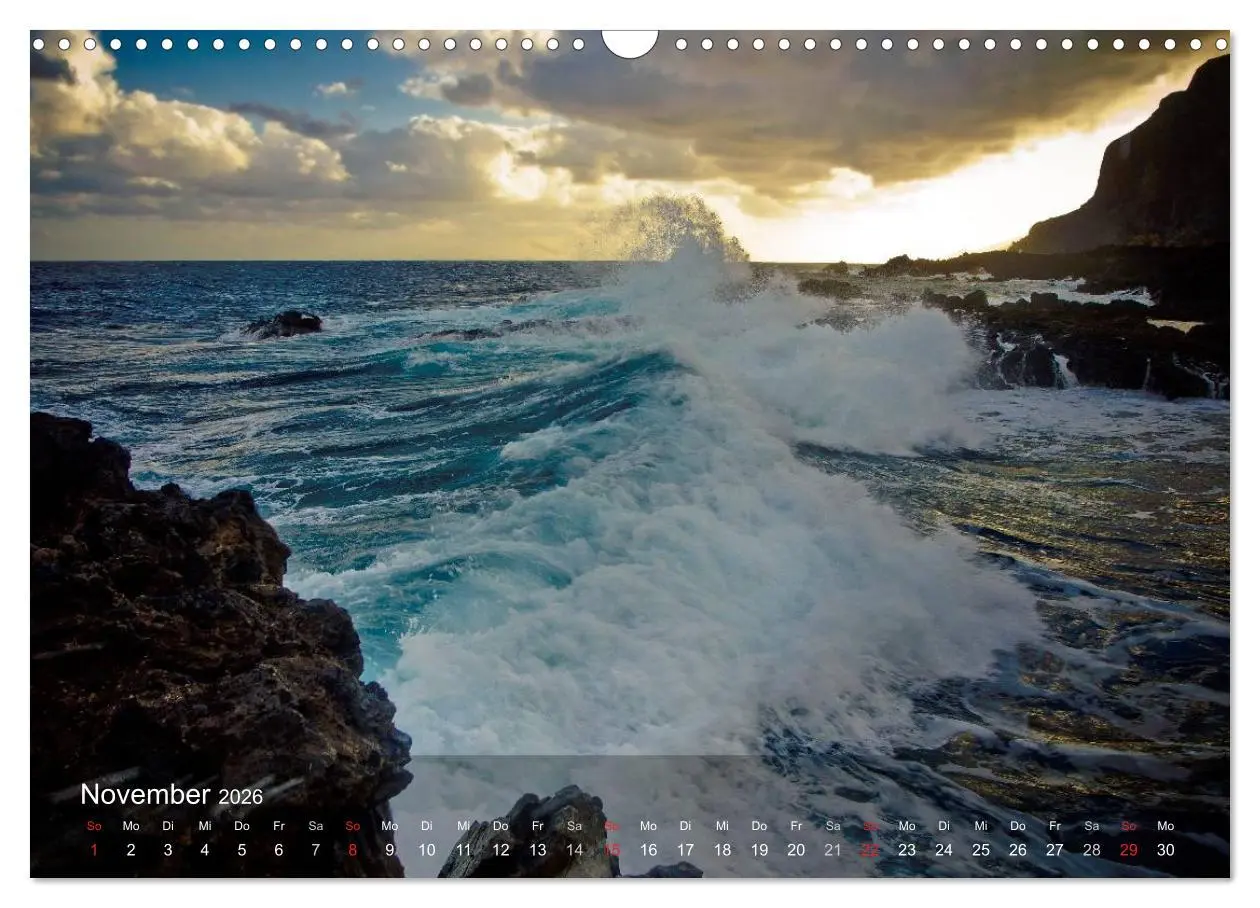
Task: Click the 'Sa' label above date 28
Action: (1092, 826)
